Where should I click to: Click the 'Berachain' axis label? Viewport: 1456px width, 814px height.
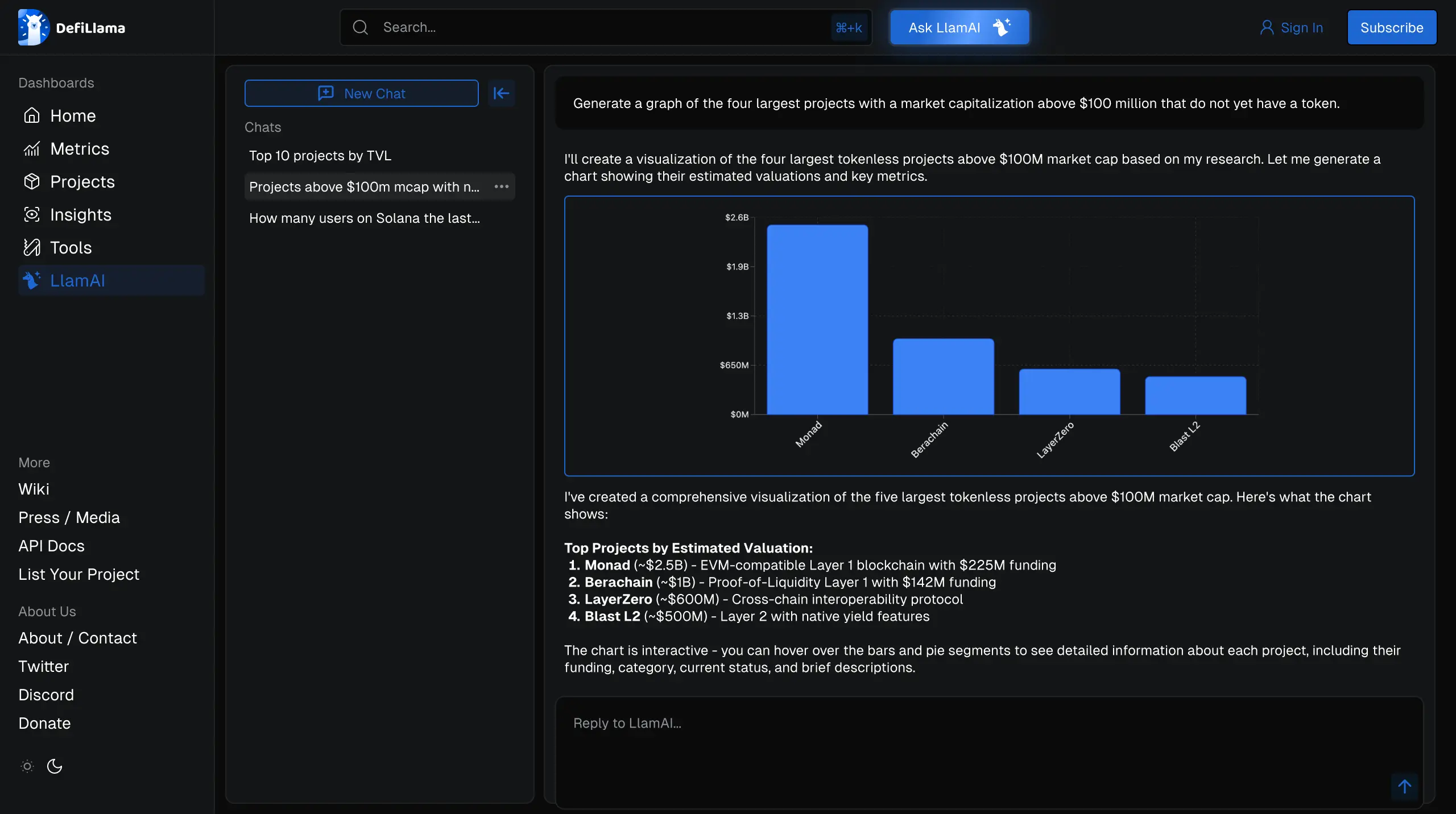click(x=929, y=439)
